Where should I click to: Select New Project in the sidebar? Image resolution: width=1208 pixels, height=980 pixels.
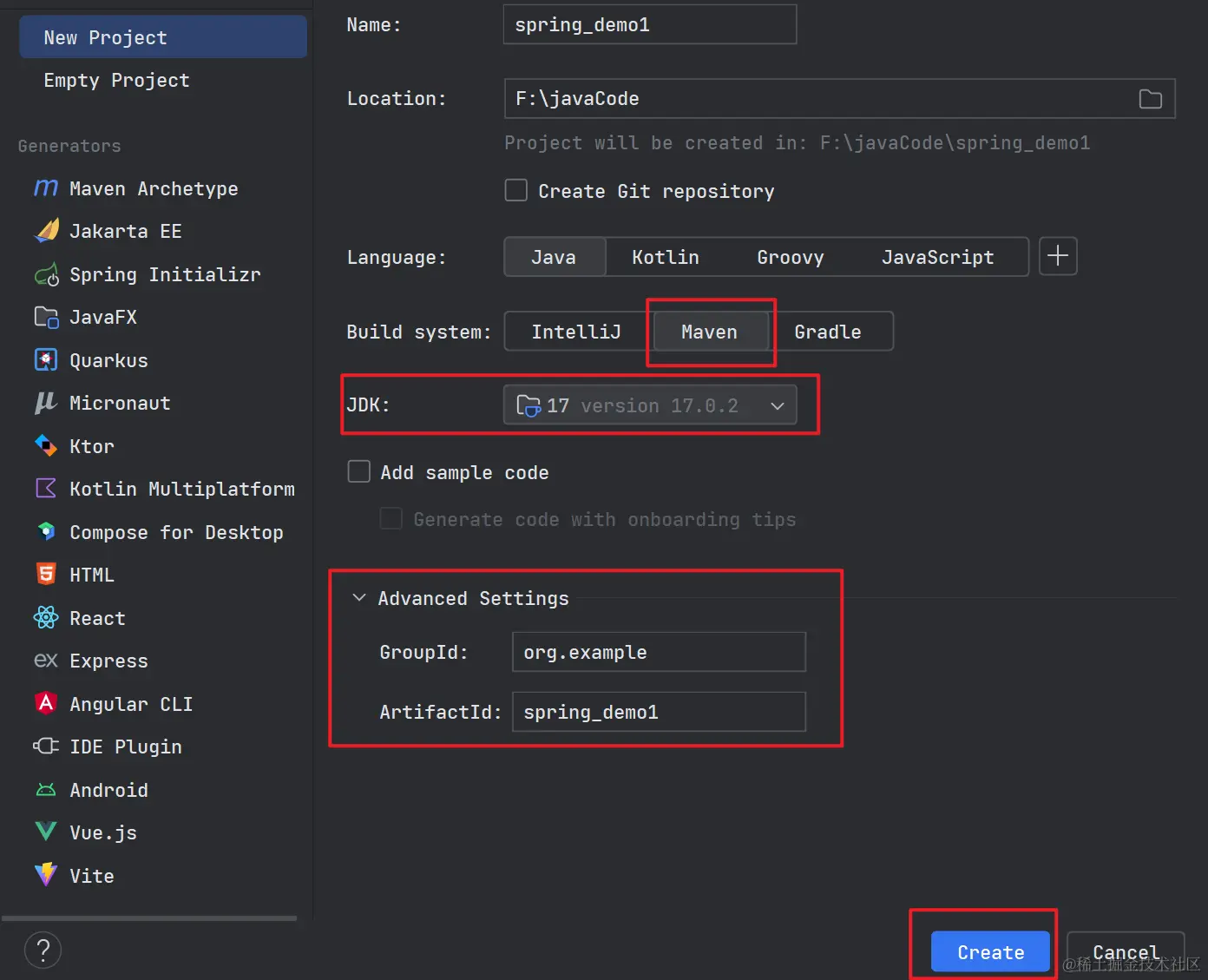163,37
